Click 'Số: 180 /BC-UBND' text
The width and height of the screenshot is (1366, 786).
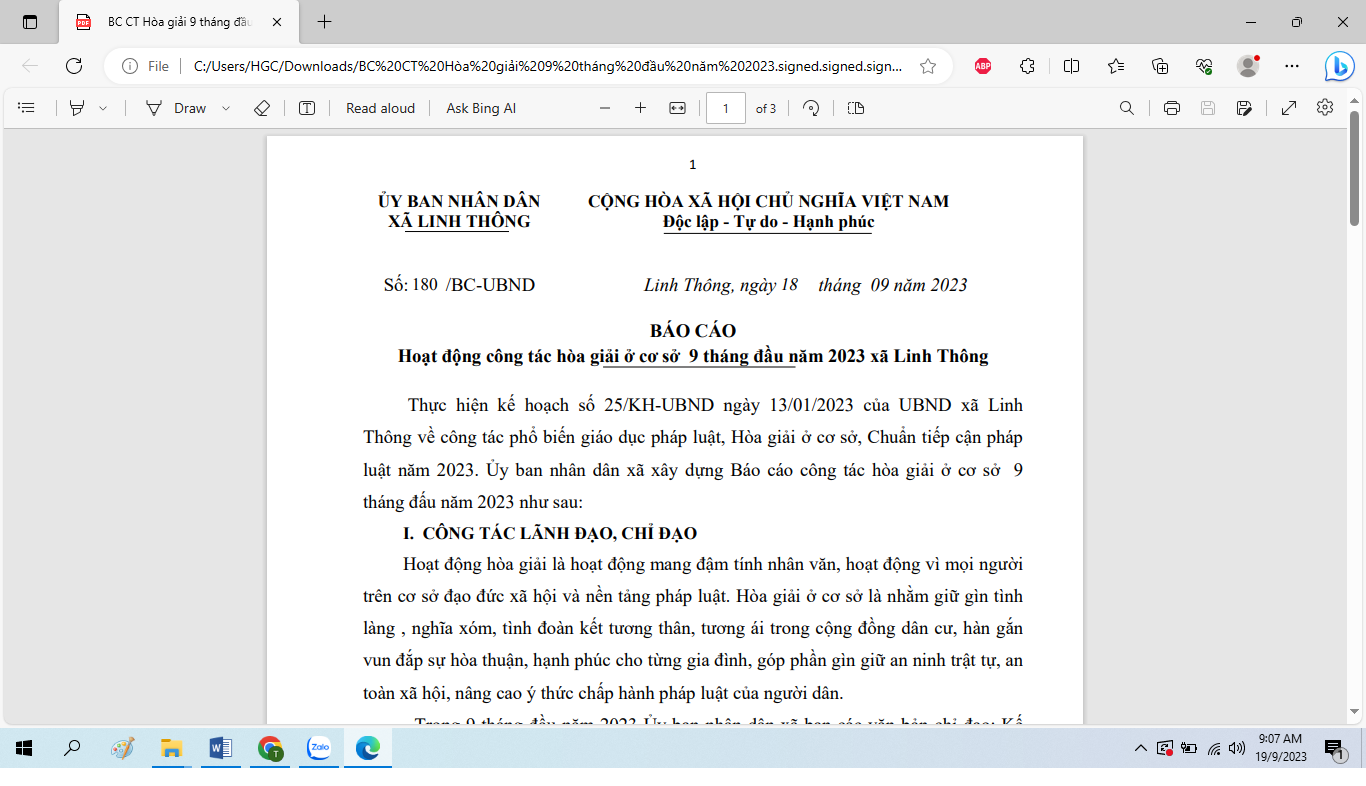(x=459, y=285)
